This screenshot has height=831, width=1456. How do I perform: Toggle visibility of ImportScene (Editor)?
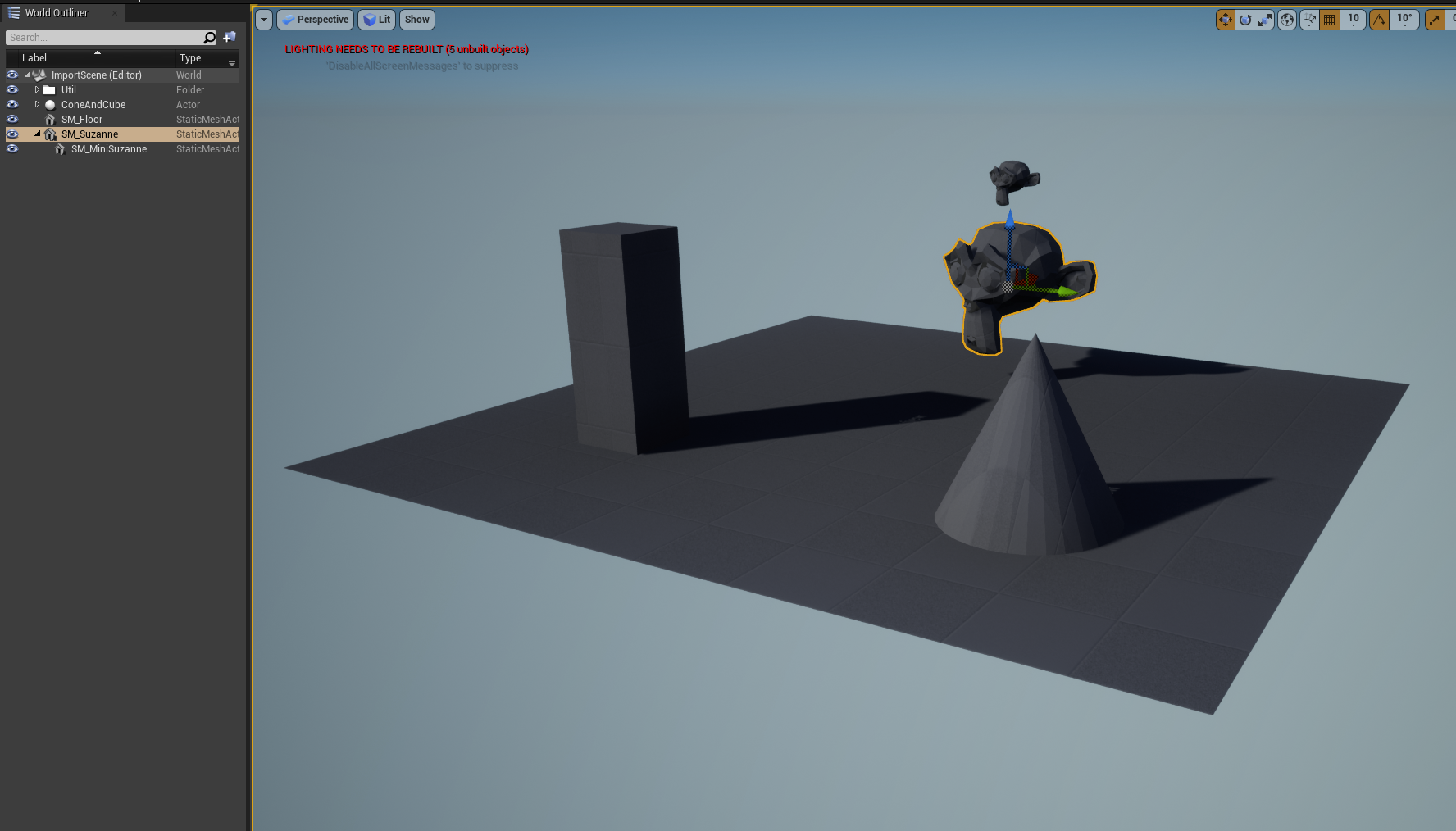tap(12, 75)
